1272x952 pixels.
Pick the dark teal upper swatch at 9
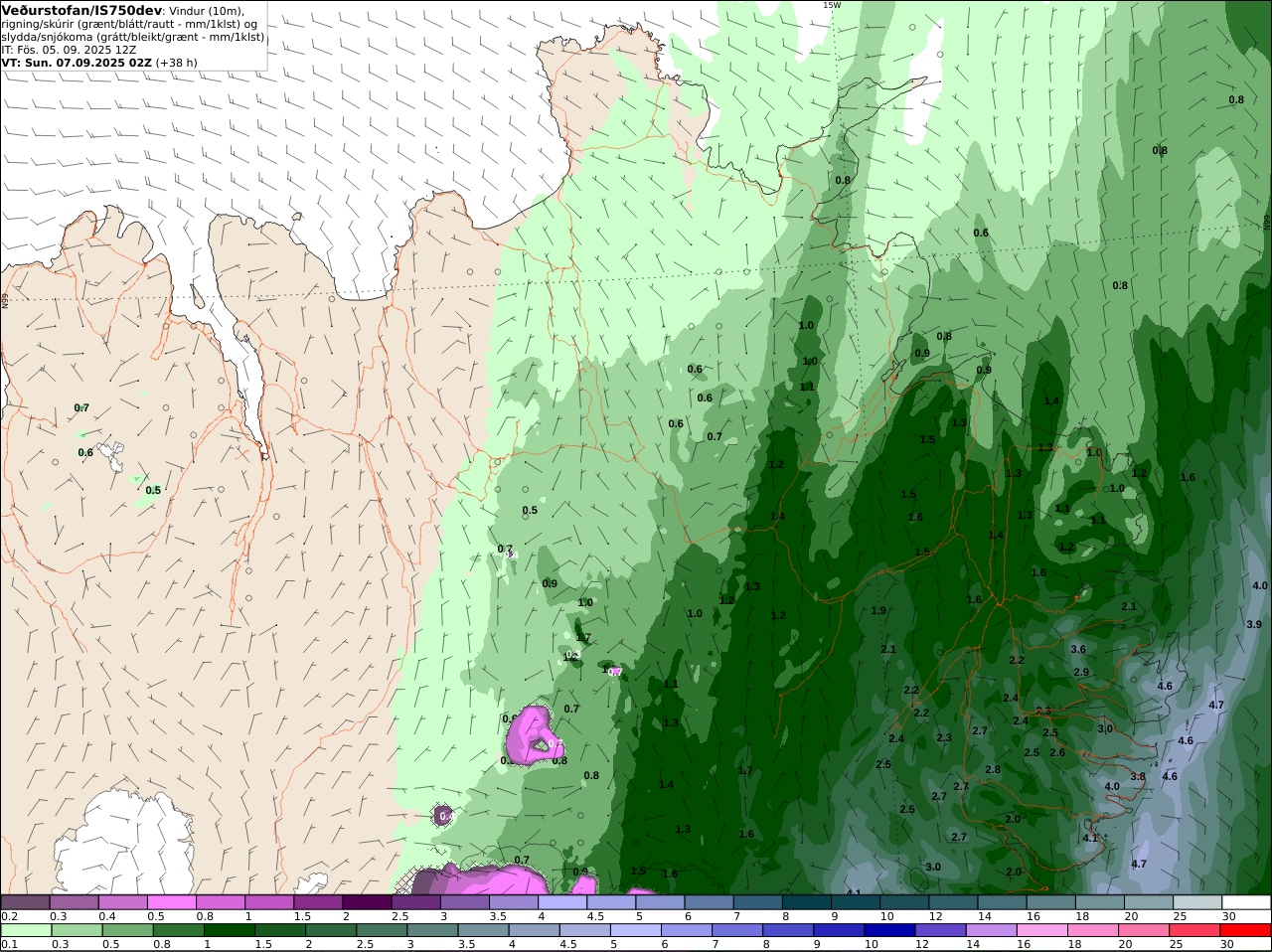click(x=856, y=902)
